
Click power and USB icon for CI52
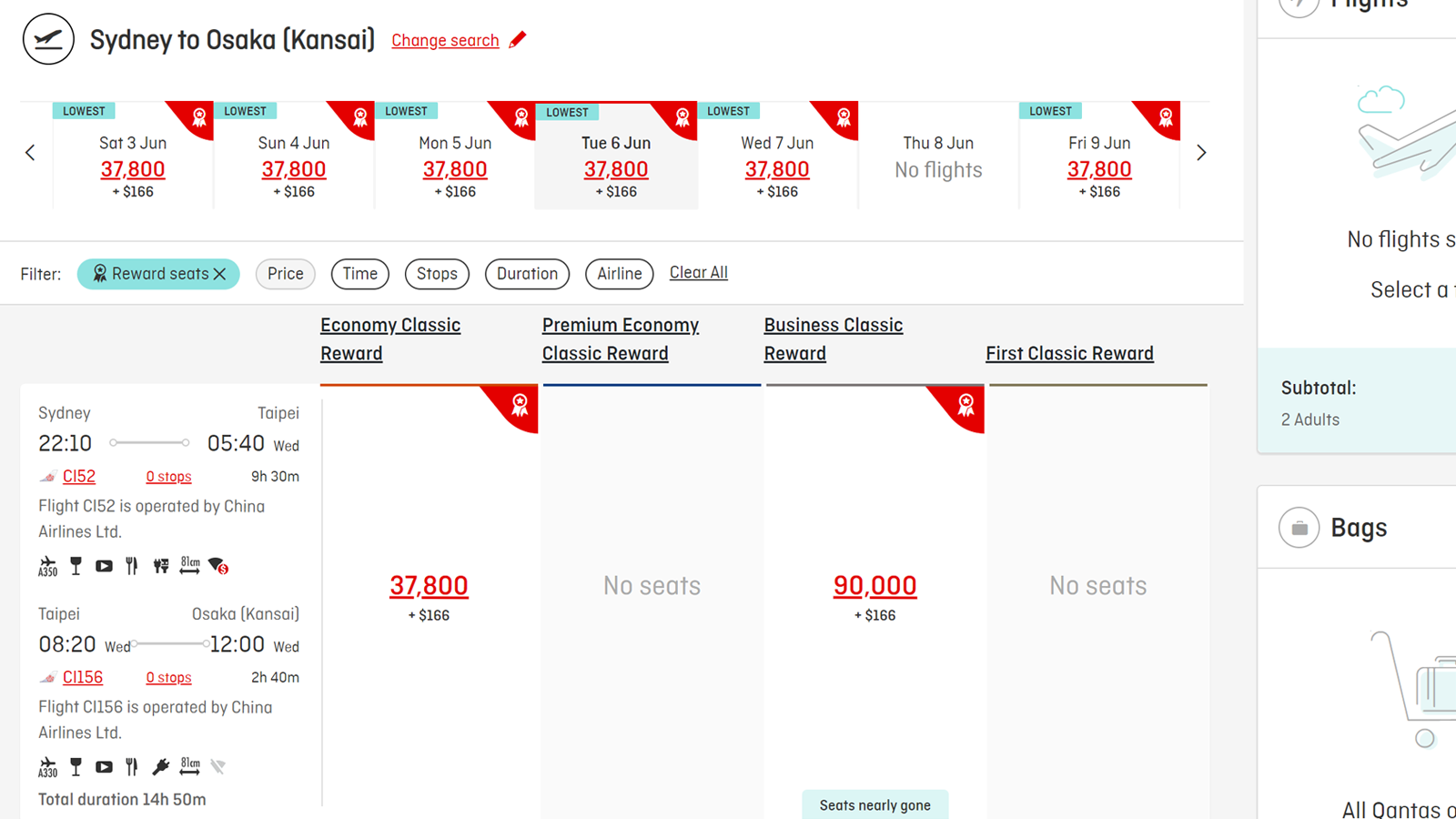point(161,566)
